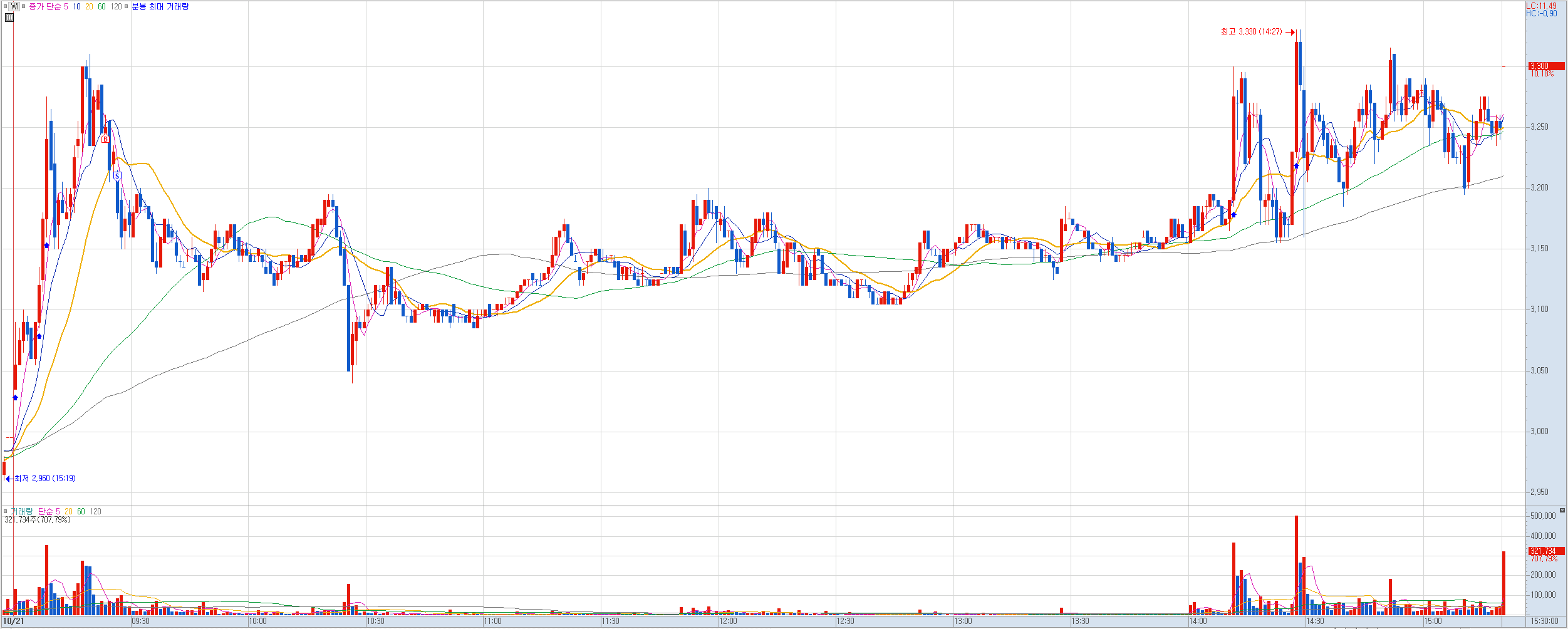Select the green 60 price moving average label
Screen dimensions: 1568x629
pos(101,7)
